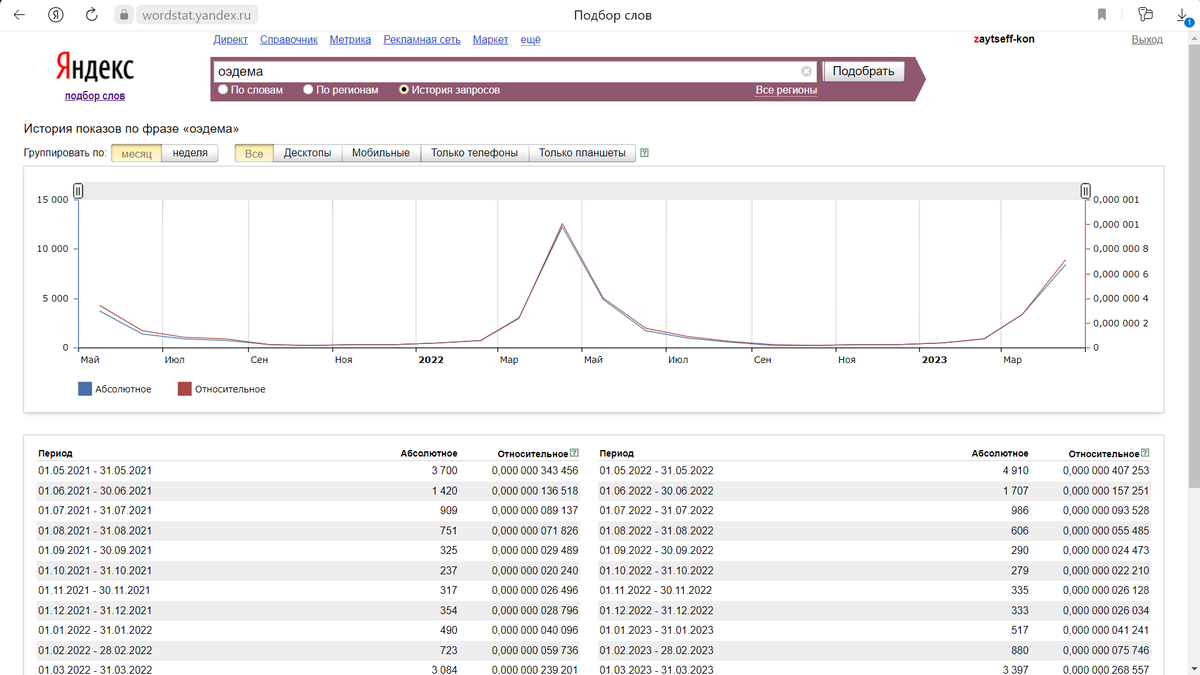The width and height of the screenshot is (1200, 675).
Task: Open the Все регионы region selector
Action: (786, 90)
